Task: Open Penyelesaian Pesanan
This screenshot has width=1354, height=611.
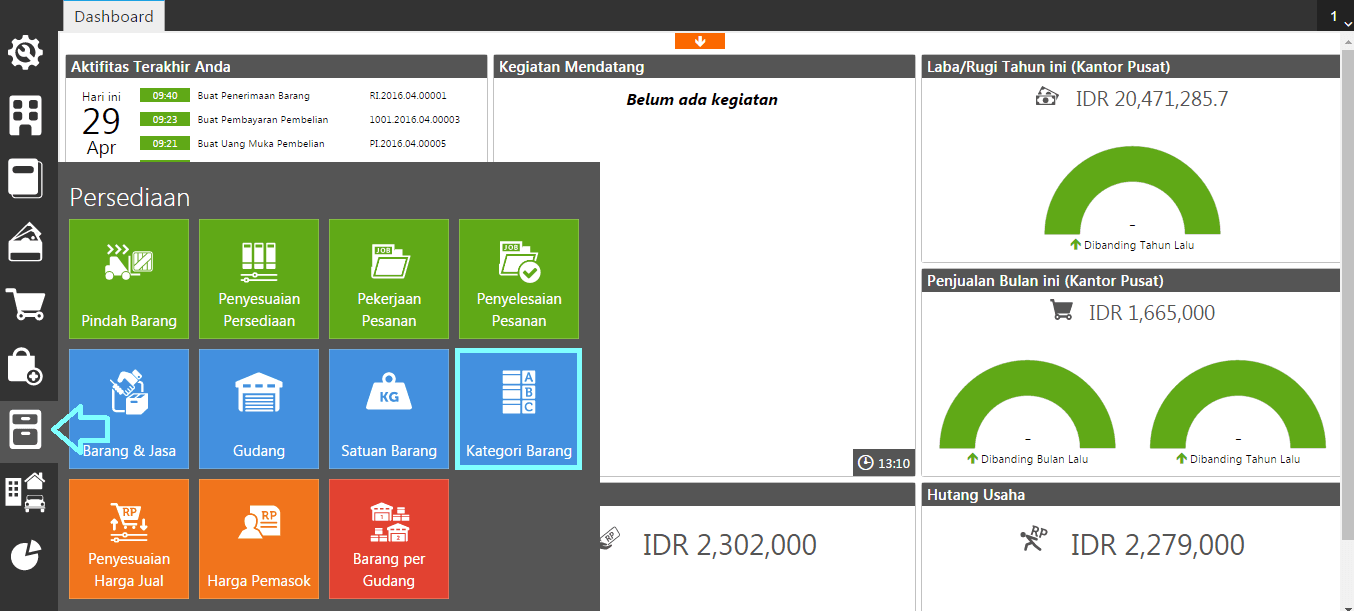Action: 518,279
